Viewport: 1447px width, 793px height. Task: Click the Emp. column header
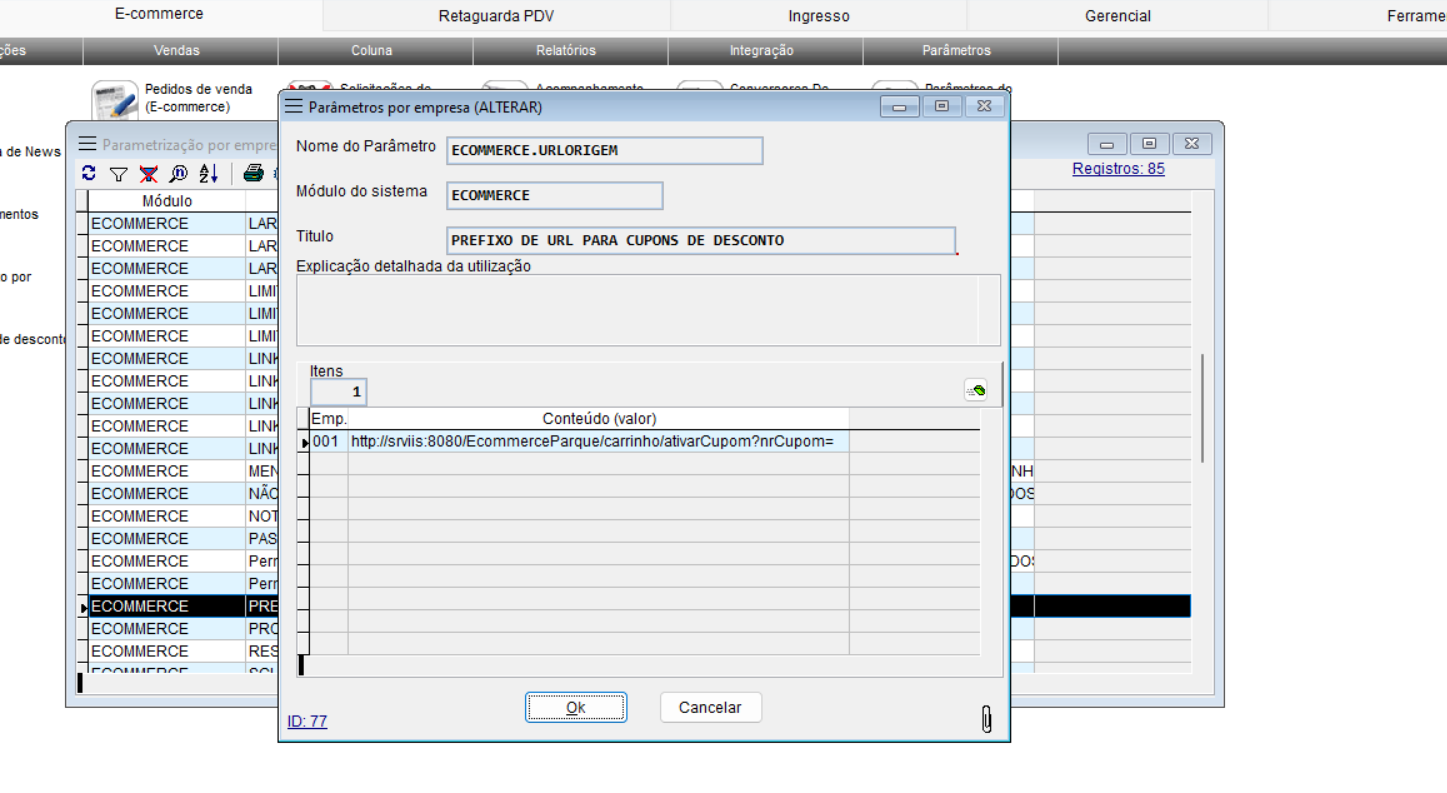pos(328,419)
